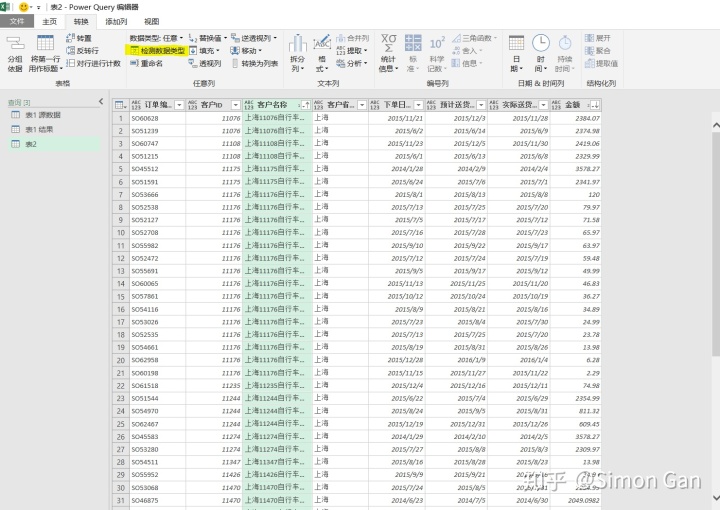Switch to the 转换 (Transform) tab
The height and width of the screenshot is (510, 720).
[x=81, y=22]
